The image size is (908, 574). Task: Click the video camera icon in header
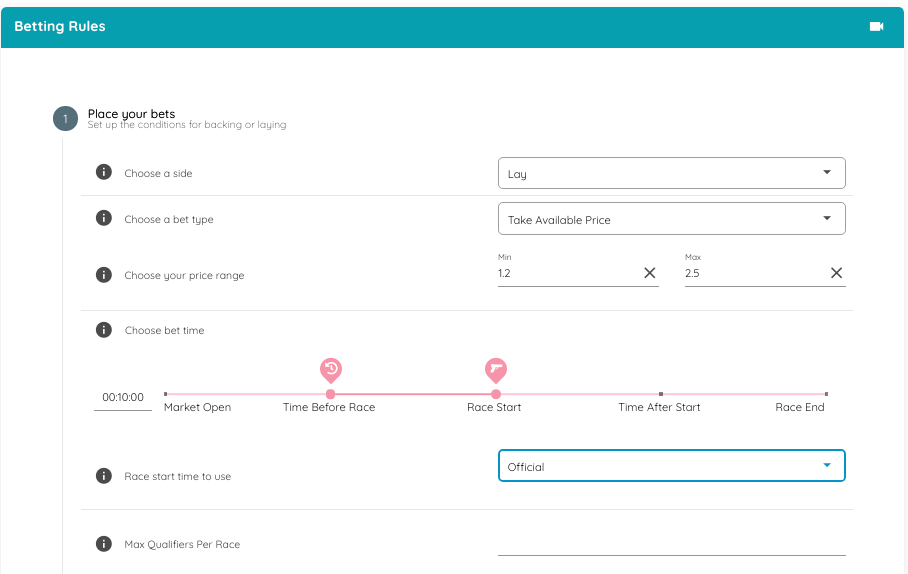(x=876, y=27)
